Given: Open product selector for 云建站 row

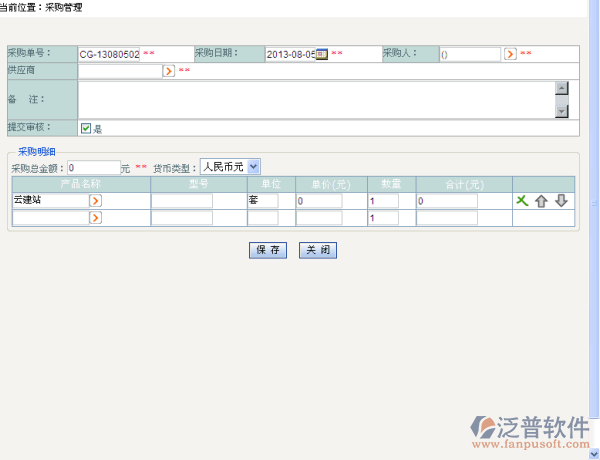Looking at the screenshot, I should coord(96,201).
